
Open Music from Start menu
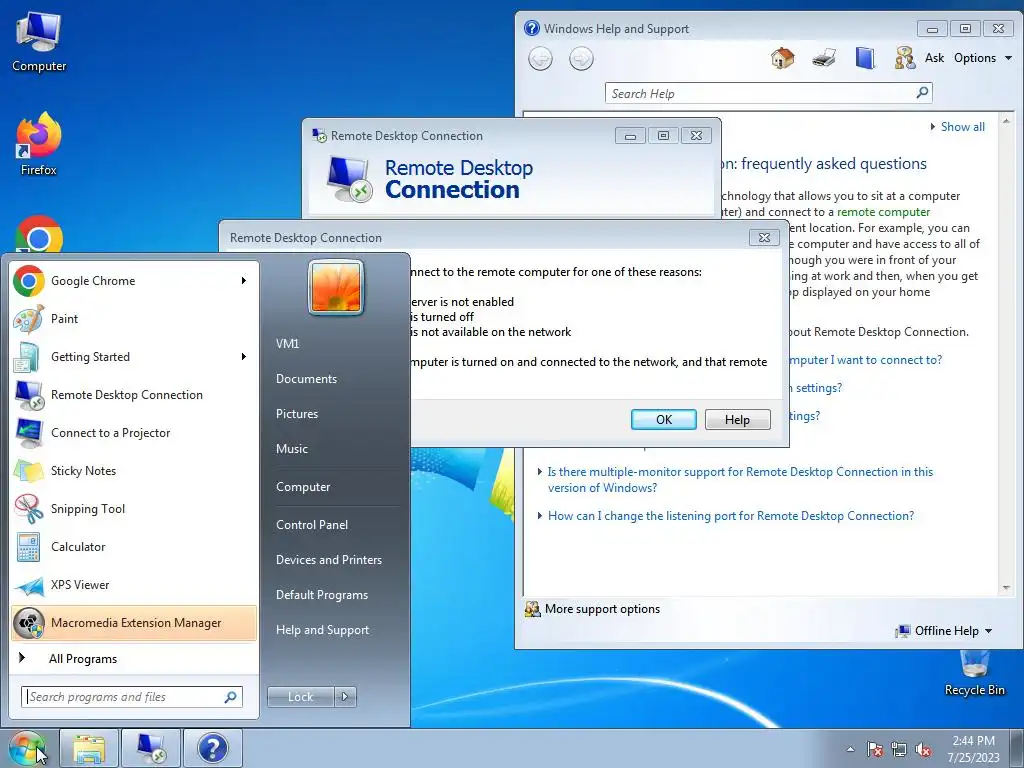292,449
